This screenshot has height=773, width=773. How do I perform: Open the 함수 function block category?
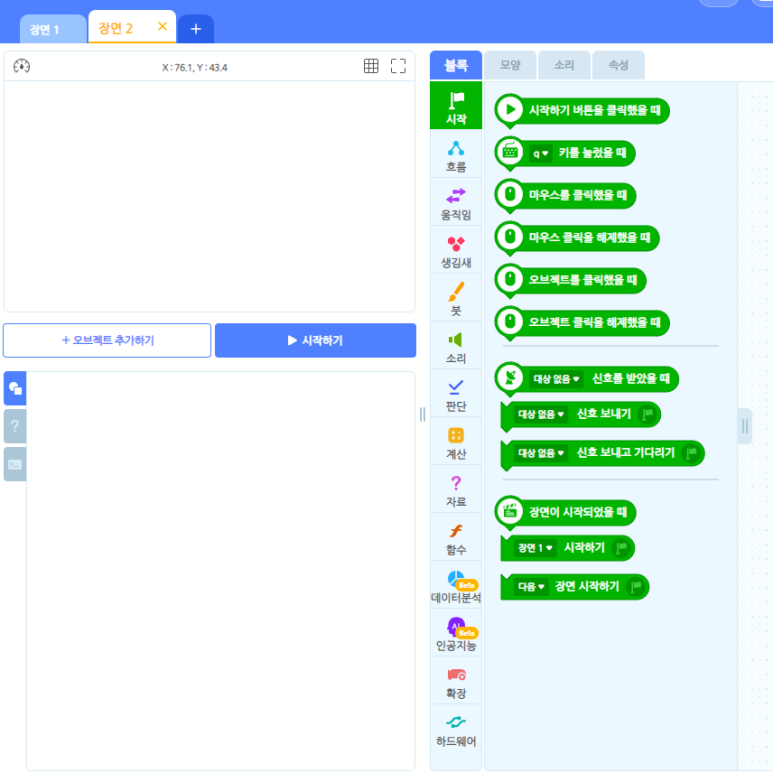tap(456, 537)
